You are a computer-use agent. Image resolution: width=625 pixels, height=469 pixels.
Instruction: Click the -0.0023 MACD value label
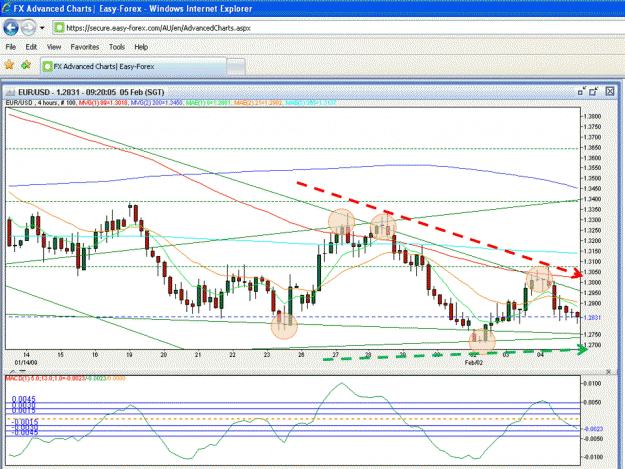(x=593, y=429)
